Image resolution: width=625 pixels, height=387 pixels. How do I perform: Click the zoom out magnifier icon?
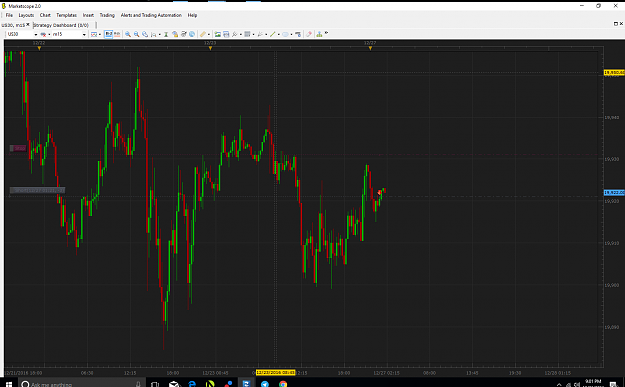tap(136, 34)
